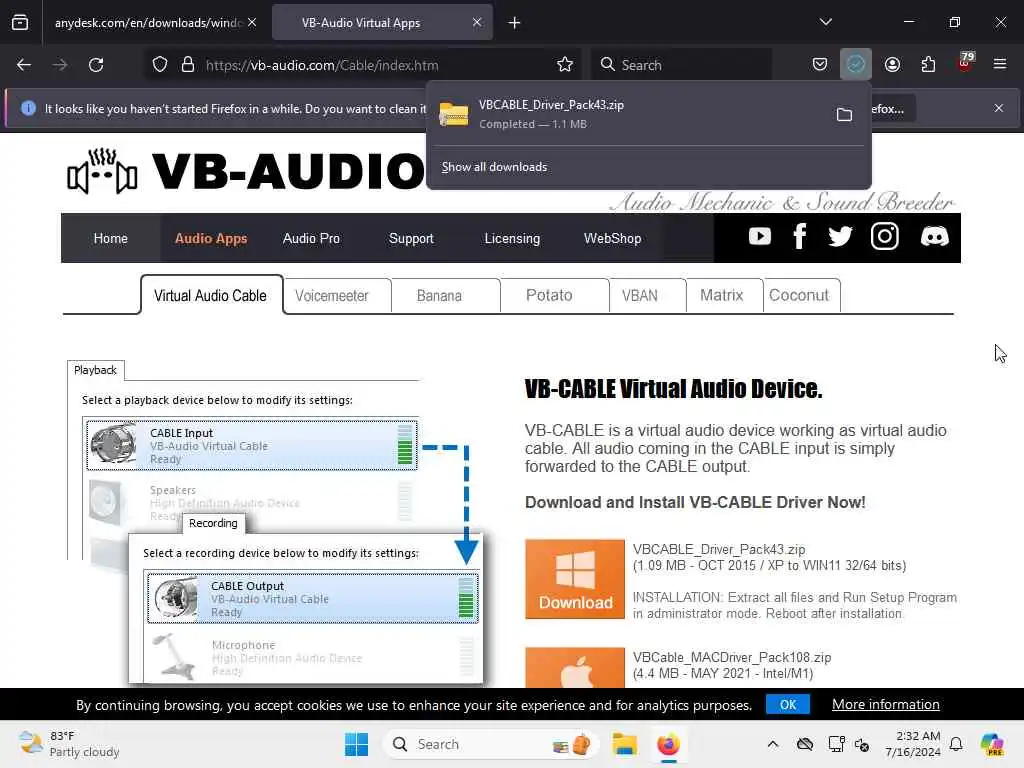This screenshot has width=1024, height=768.
Task: Open the Home menu item
Action: (110, 238)
